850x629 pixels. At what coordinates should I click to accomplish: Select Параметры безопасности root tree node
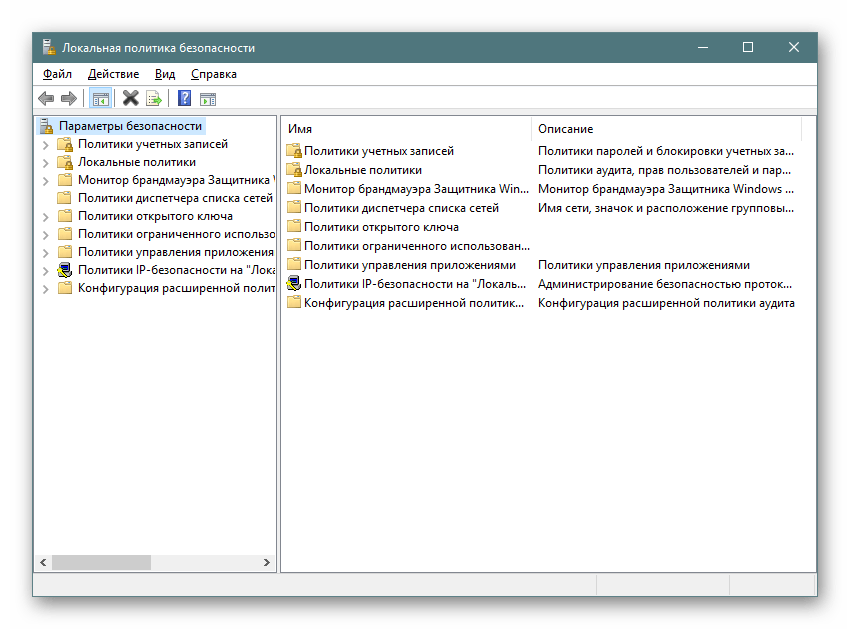(x=130, y=126)
